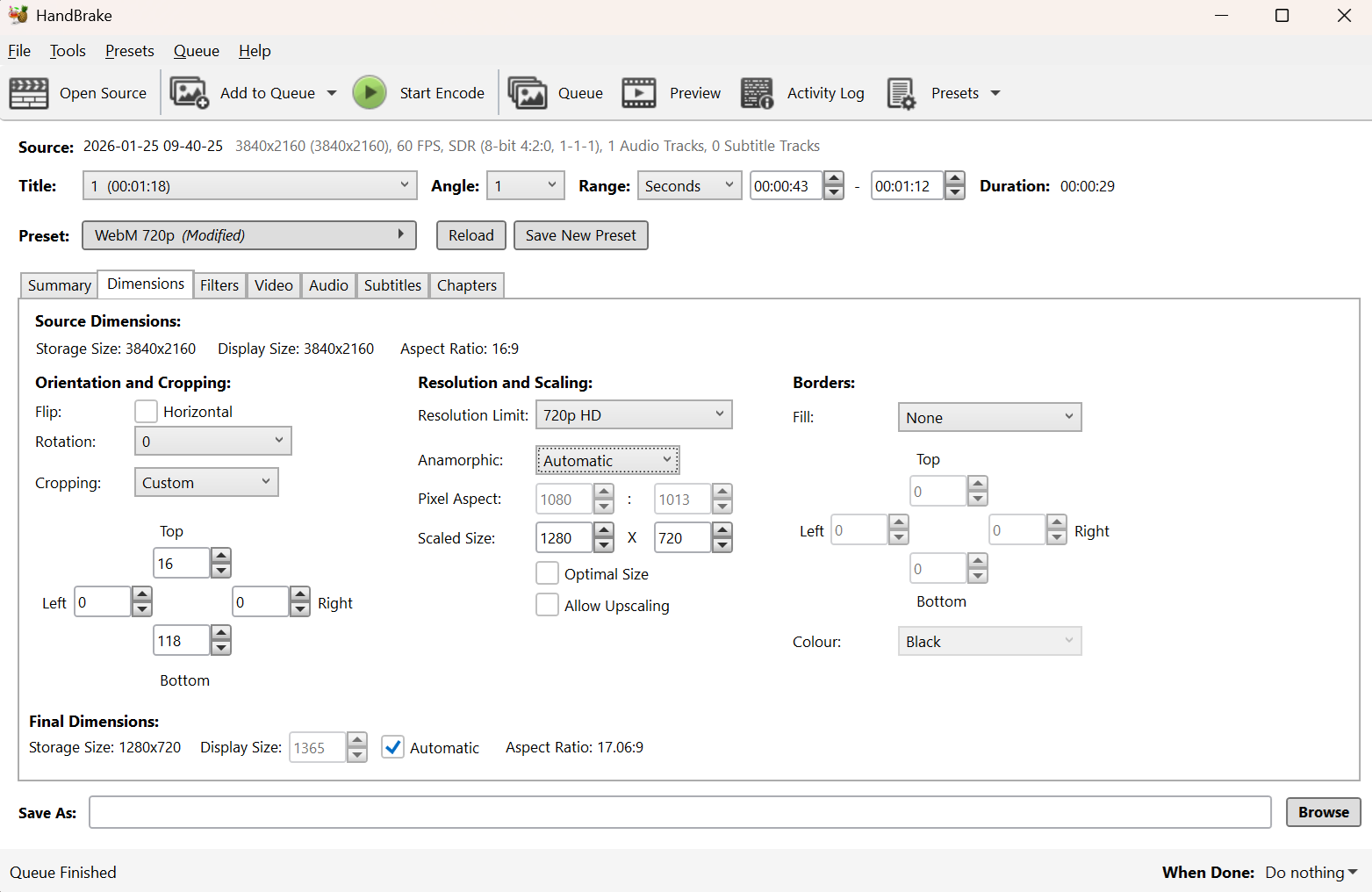This screenshot has height=892, width=1372.
Task: Open the Anamorphic mode dropdown
Action: click(607, 460)
